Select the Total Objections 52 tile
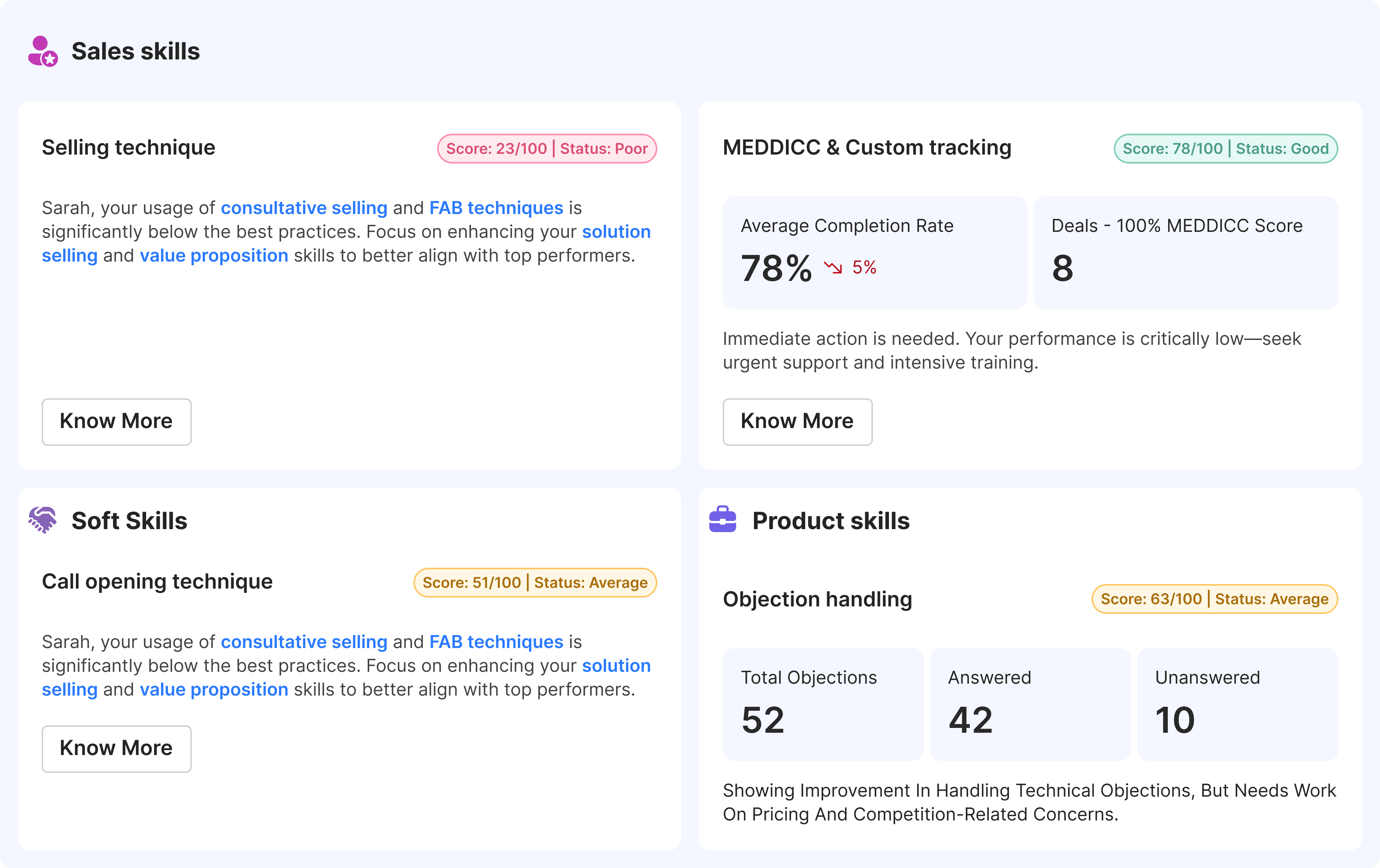 coord(822,704)
